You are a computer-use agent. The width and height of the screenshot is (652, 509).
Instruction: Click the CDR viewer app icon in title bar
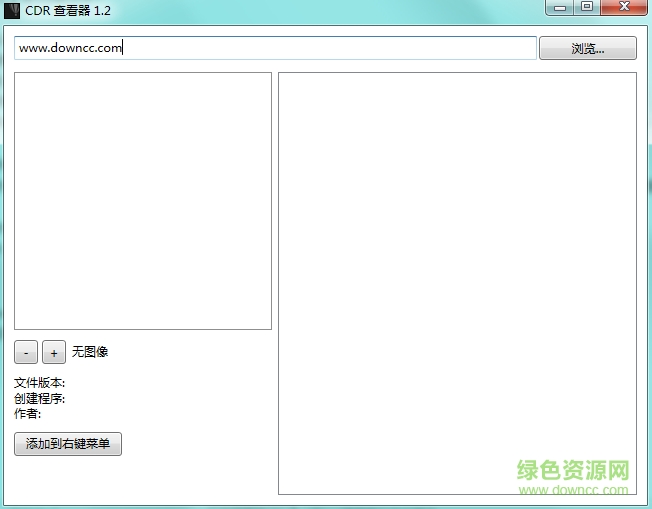(12, 10)
